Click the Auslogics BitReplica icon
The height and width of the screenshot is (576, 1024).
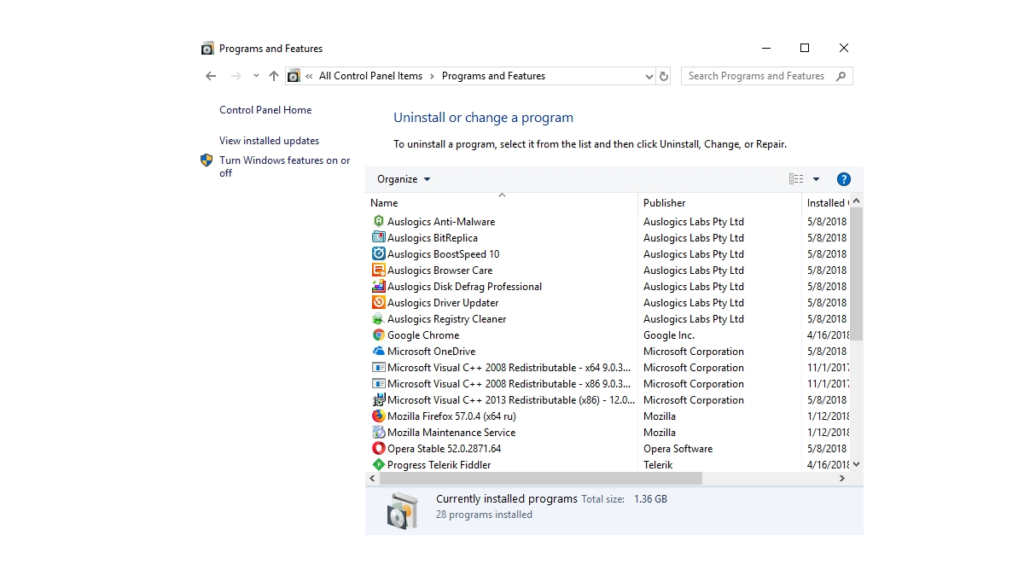tap(378, 238)
